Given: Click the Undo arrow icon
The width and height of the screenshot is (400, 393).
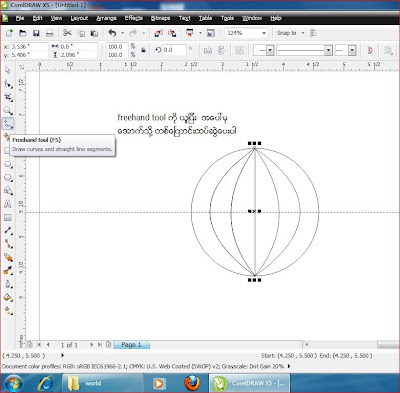Looking at the screenshot, I should (x=112, y=33).
